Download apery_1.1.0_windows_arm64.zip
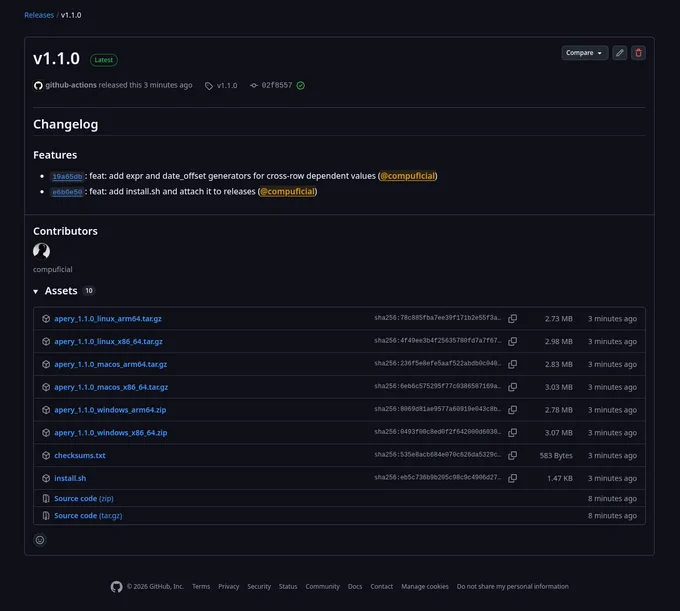The width and height of the screenshot is (680, 611). 110,410
